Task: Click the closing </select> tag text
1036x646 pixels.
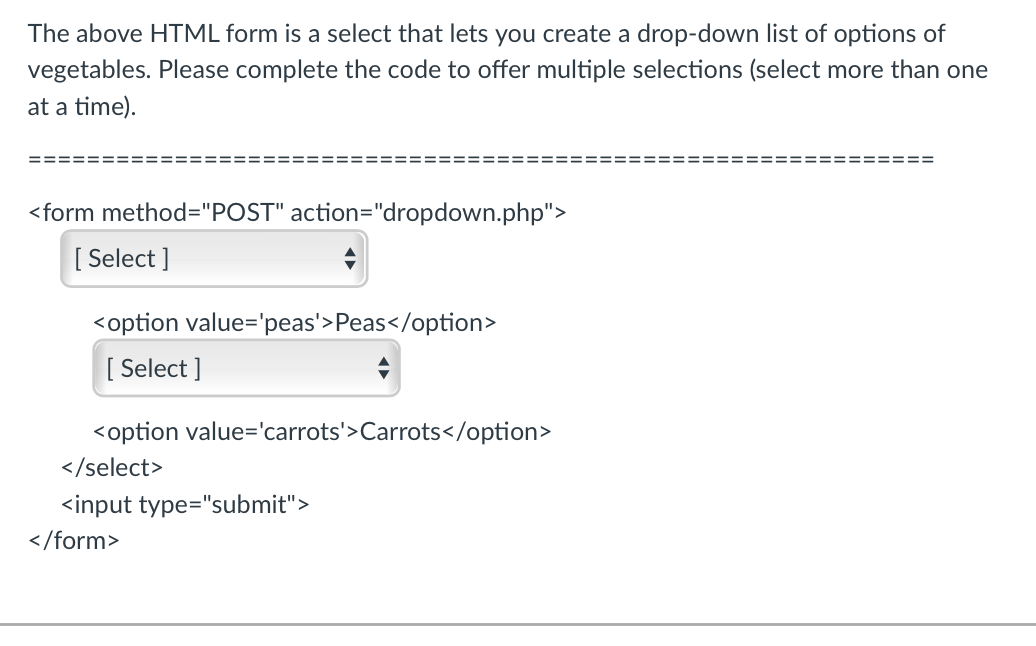Action: pyautogui.click(x=112, y=467)
